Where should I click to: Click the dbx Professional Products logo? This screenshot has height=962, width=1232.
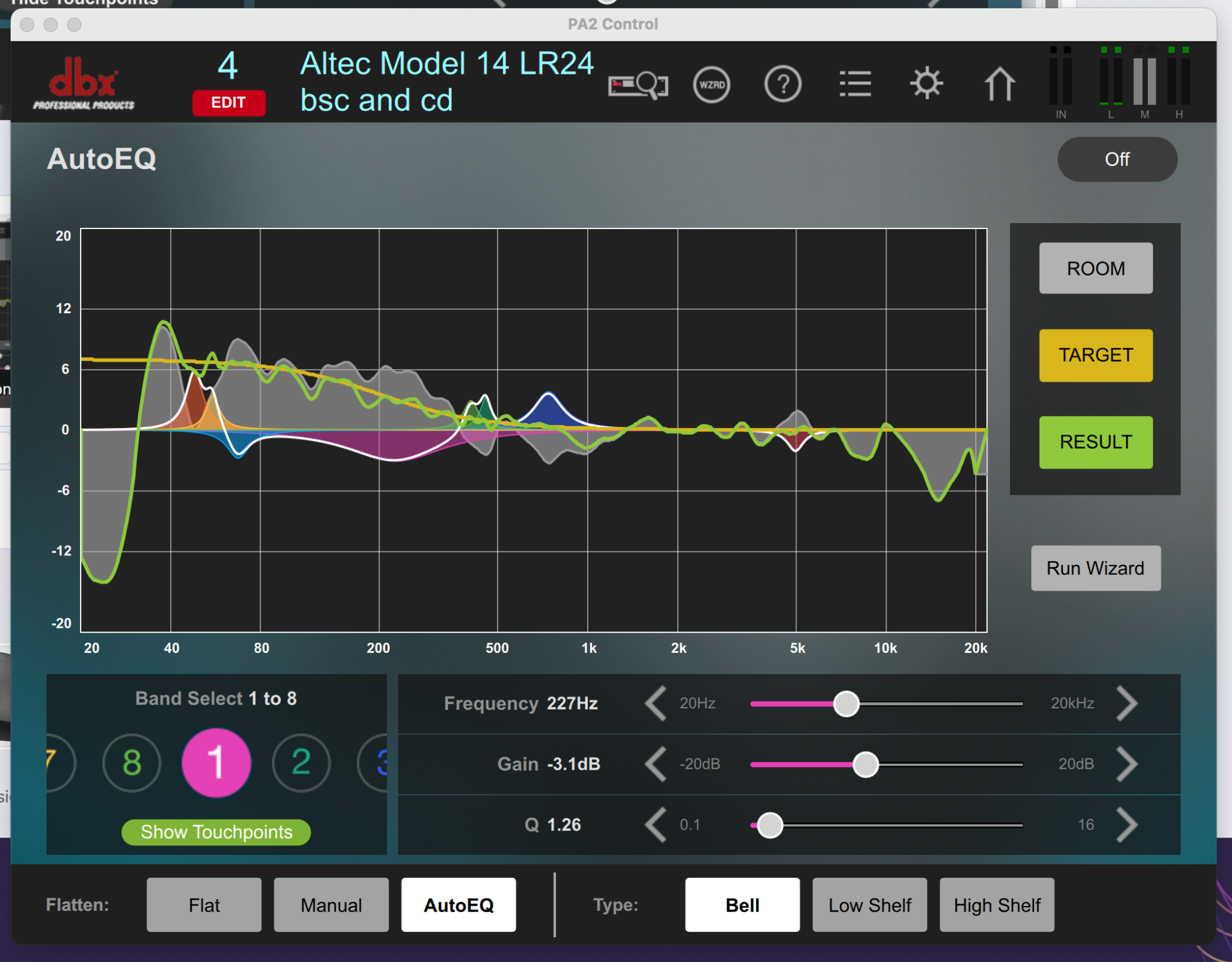tap(84, 84)
